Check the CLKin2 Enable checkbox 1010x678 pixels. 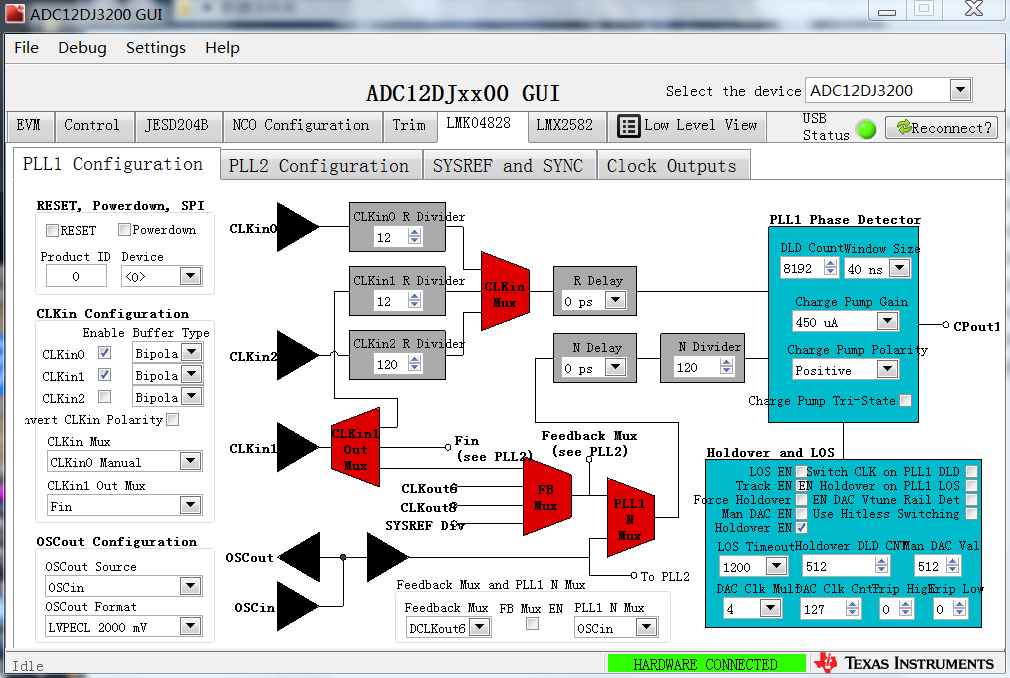(x=104, y=397)
